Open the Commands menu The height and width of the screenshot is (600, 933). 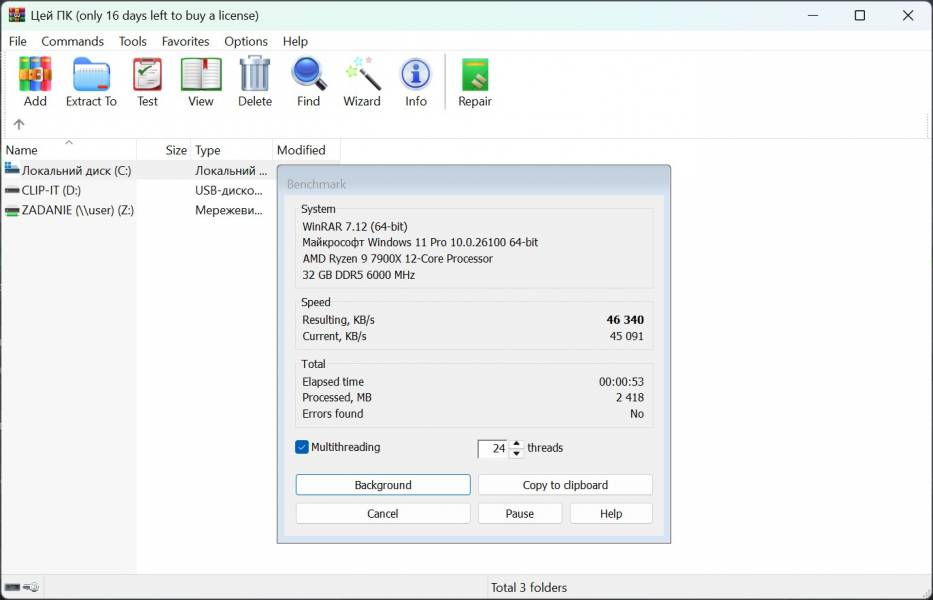72,41
